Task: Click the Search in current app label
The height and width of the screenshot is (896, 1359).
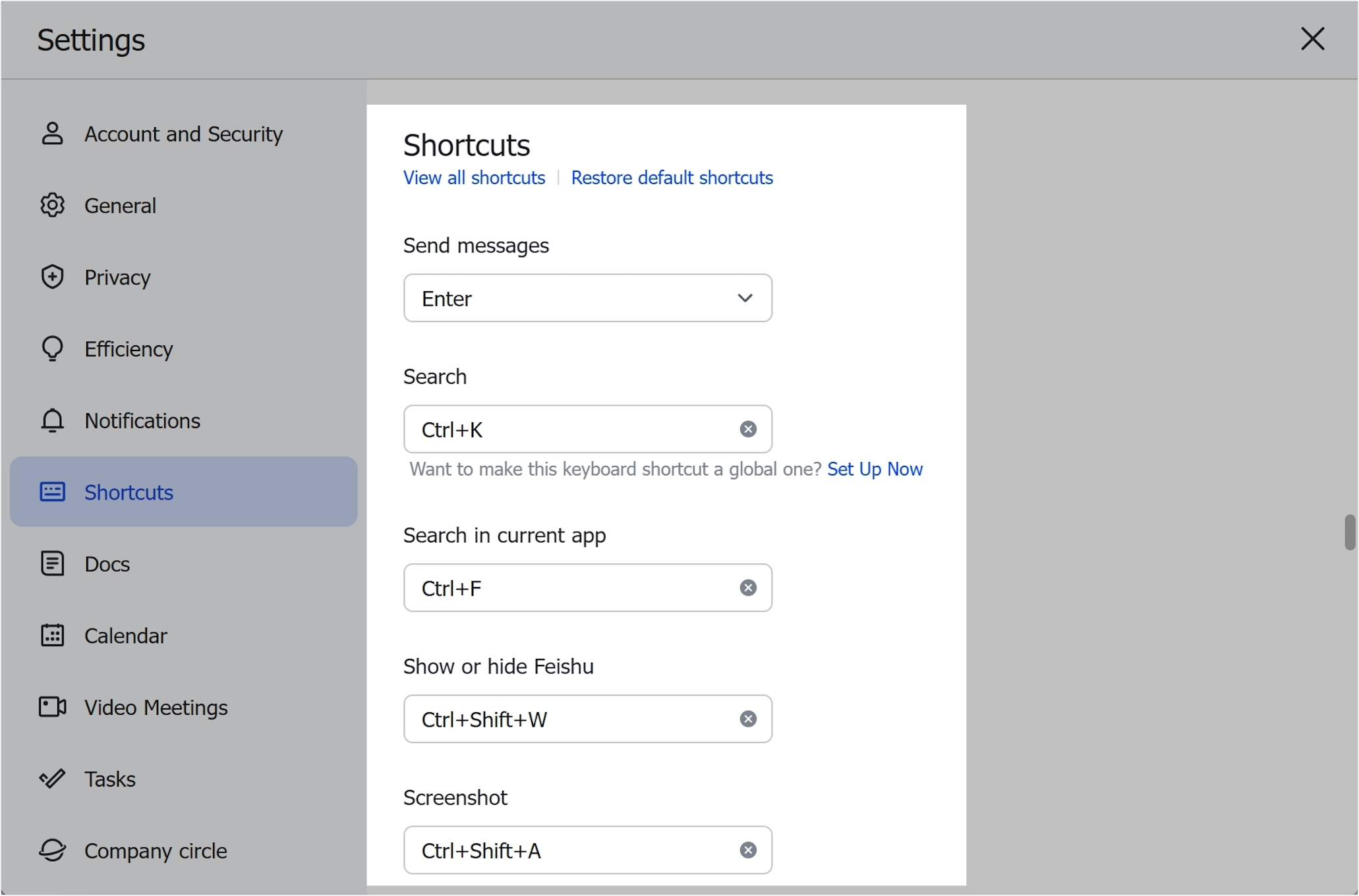Action: click(x=504, y=535)
